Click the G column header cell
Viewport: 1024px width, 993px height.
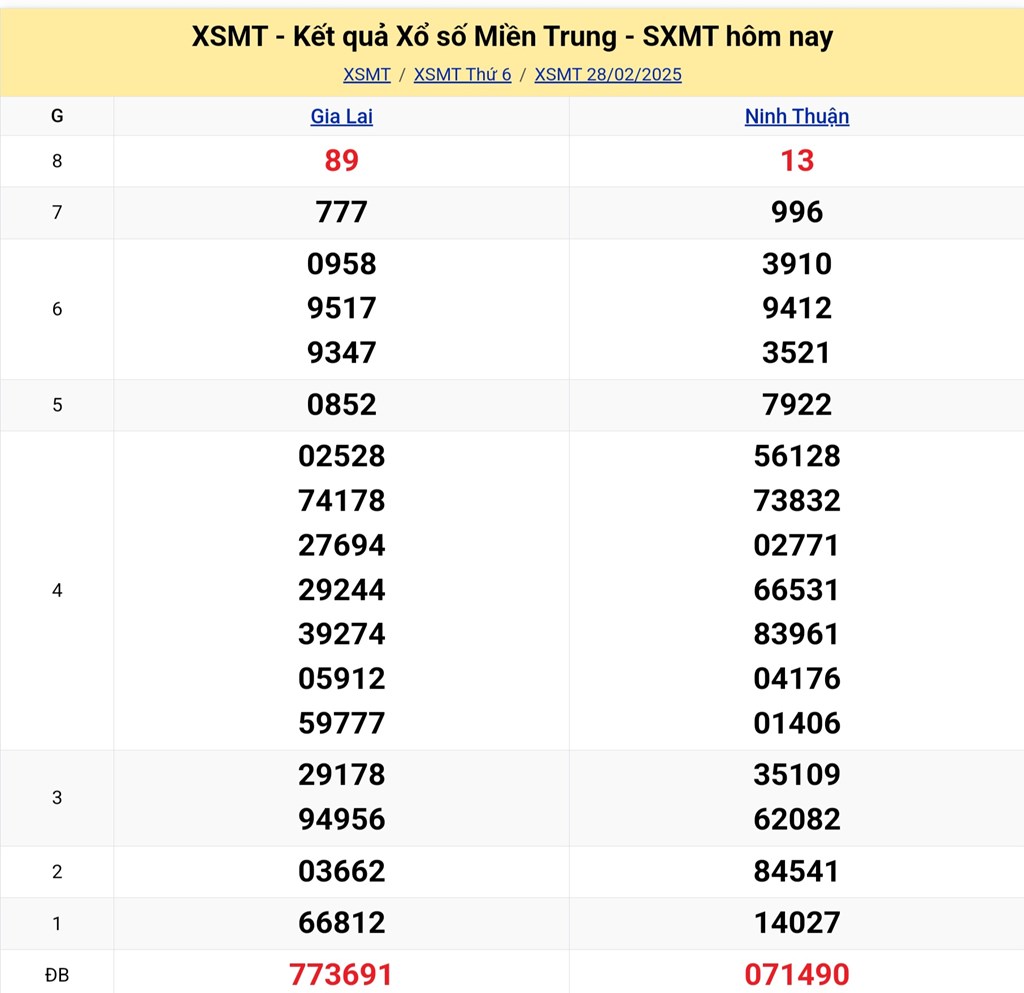57,116
